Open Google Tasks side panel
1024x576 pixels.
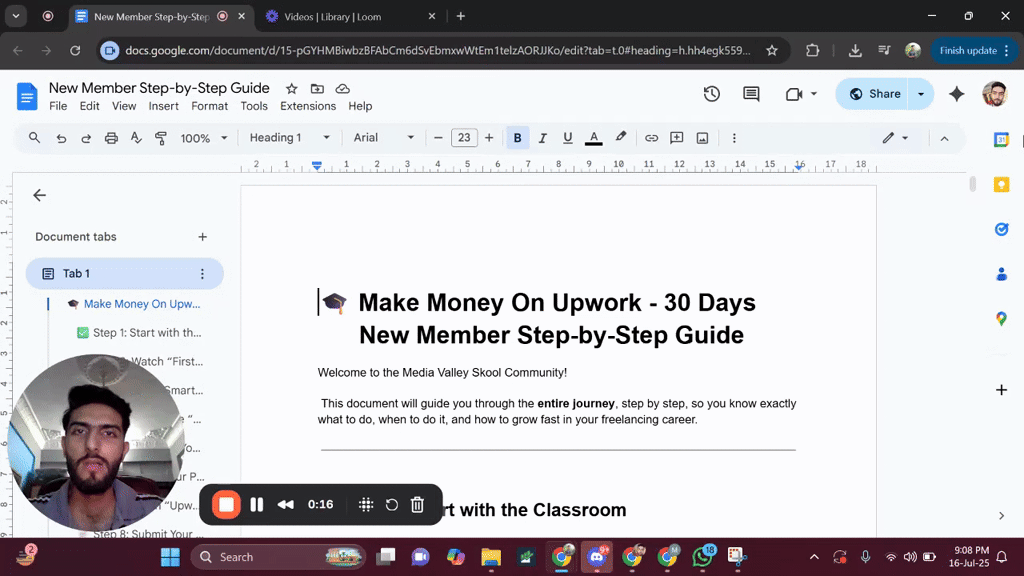[1001, 229]
